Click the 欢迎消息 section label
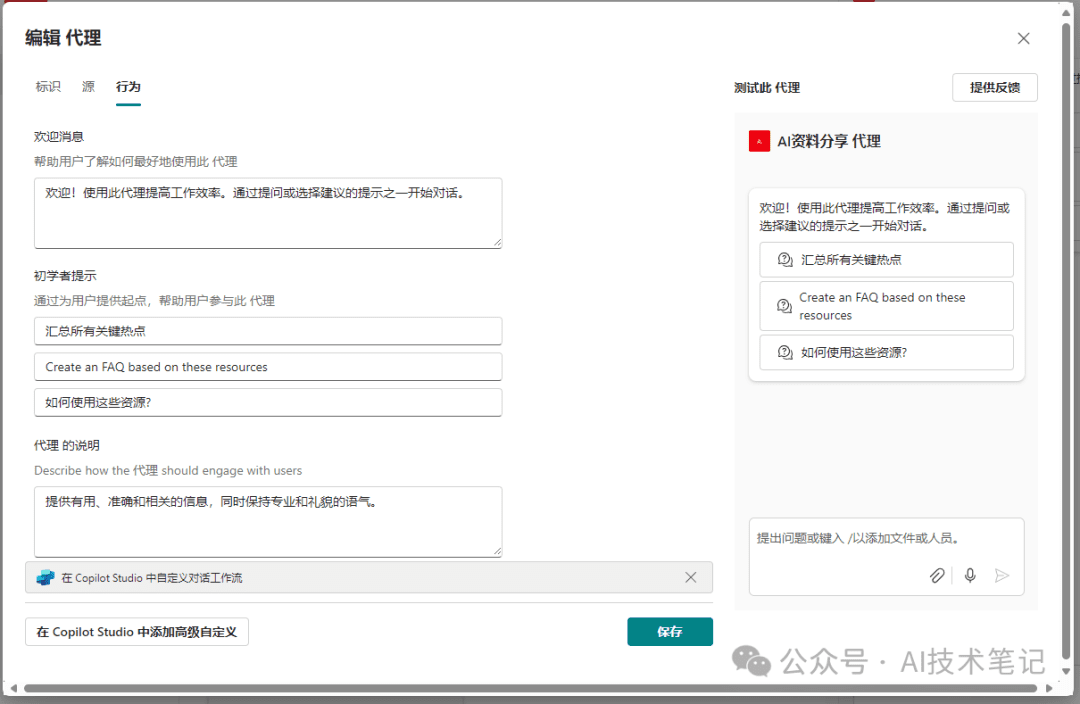Viewport: 1080px width, 704px height. click(x=59, y=136)
